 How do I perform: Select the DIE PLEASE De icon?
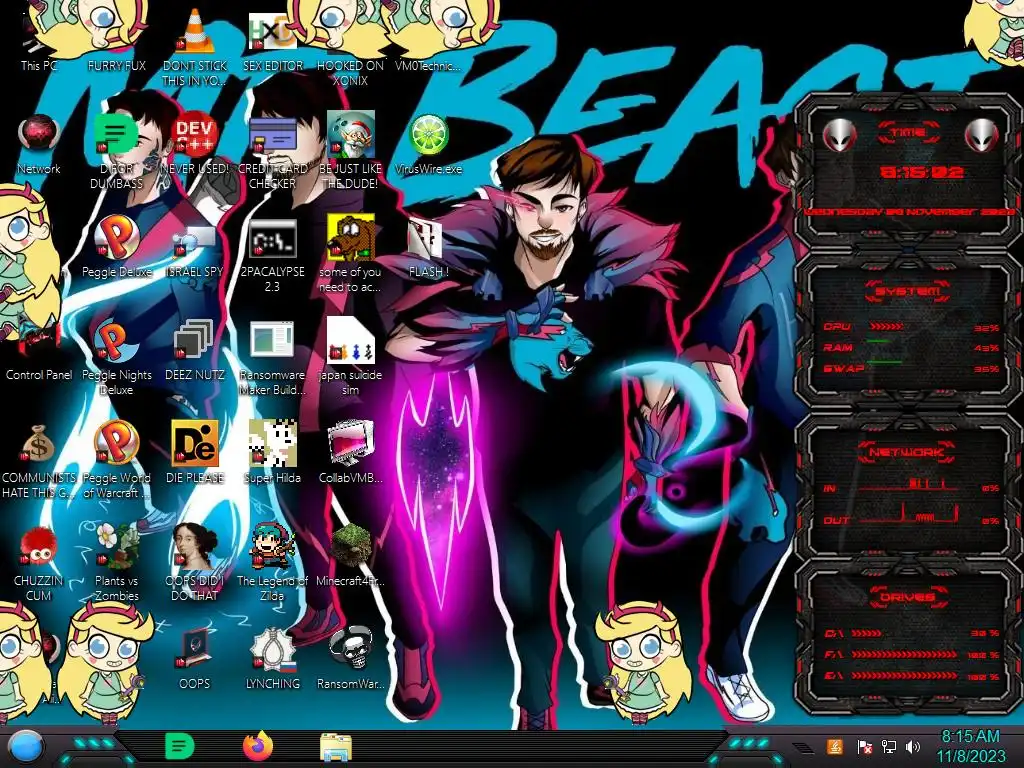[195, 452]
